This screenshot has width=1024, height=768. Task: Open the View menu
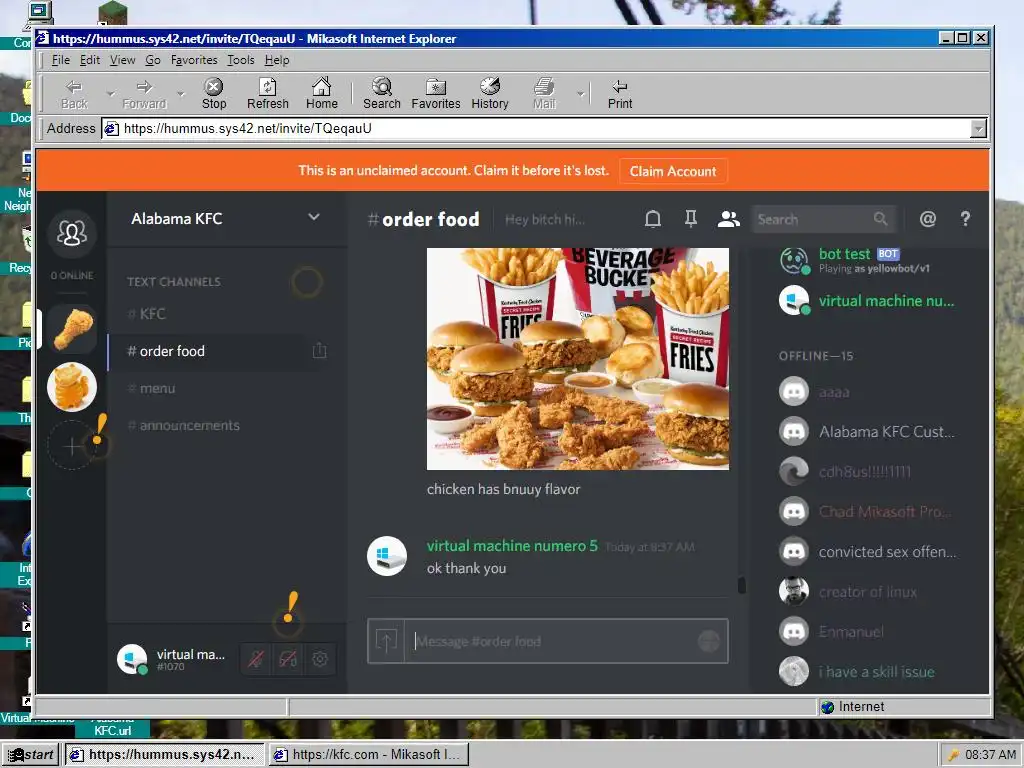pyautogui.click(x=122, y=60)
